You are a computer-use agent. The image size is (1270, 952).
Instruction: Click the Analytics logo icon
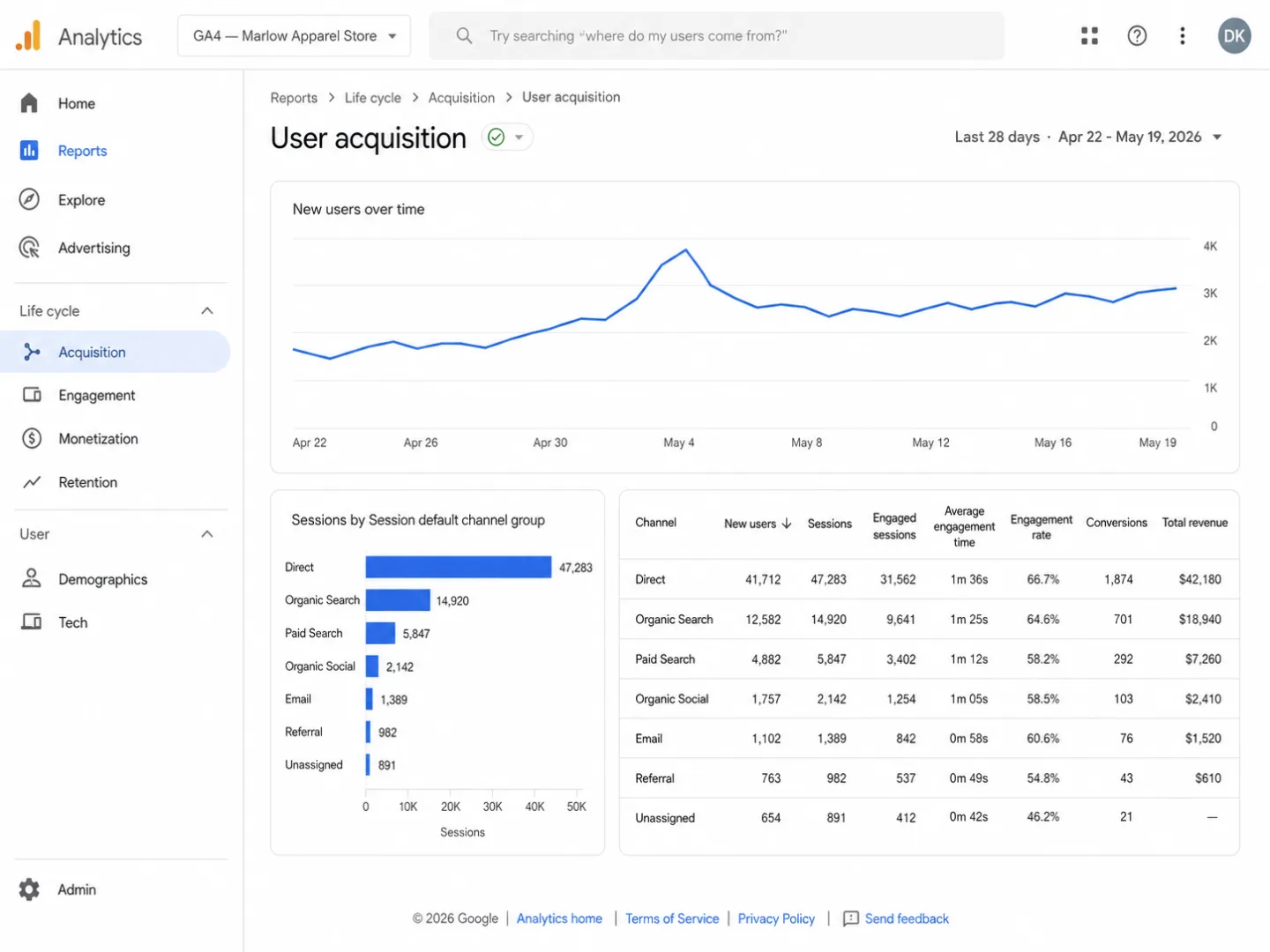click(x=28, y=36)
